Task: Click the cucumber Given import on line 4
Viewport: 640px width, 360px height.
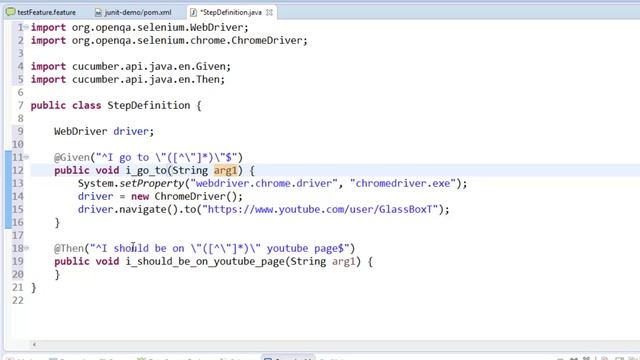Action: click(x=131, y=66)
